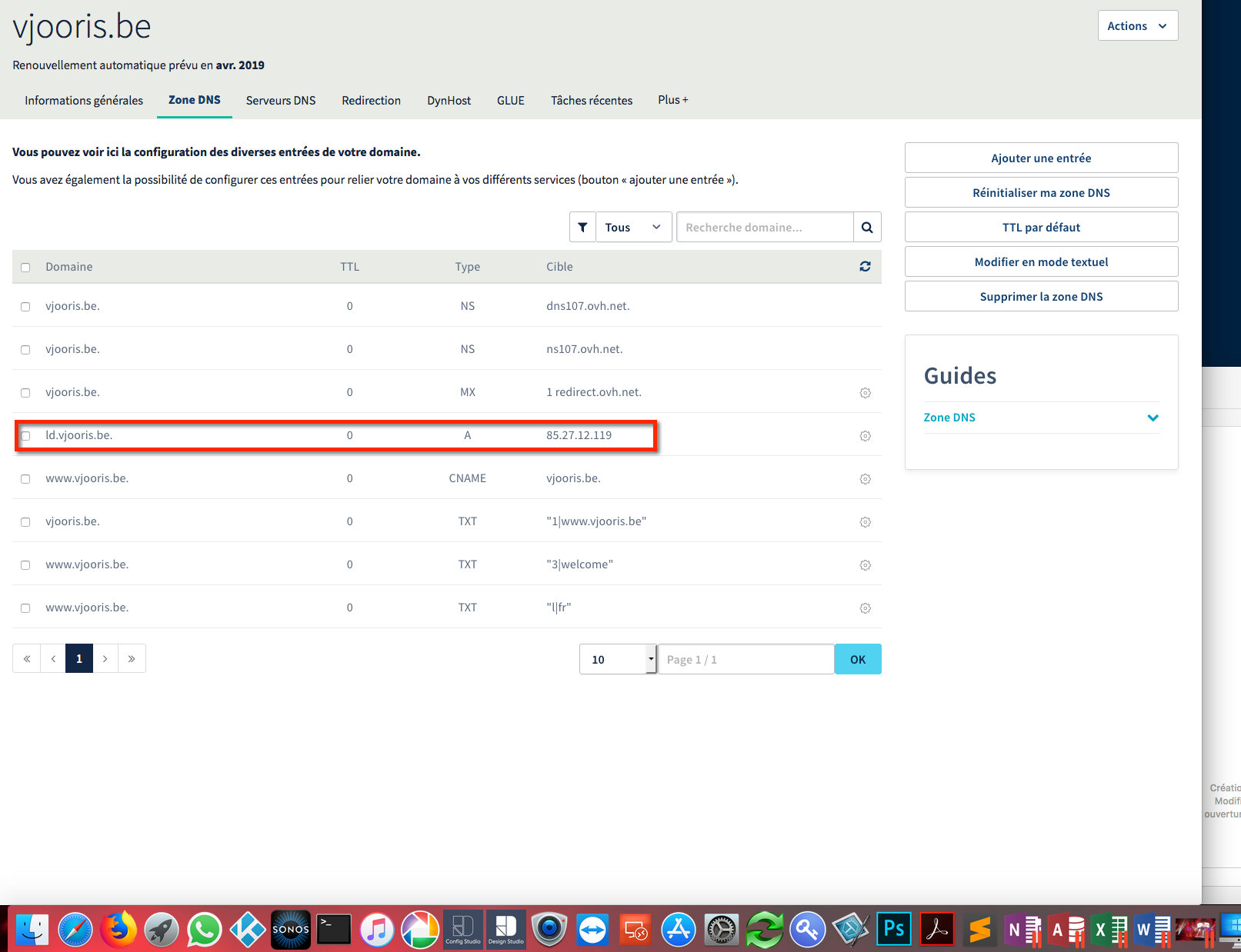Launch Safari from the Dock

coord(75,930)
